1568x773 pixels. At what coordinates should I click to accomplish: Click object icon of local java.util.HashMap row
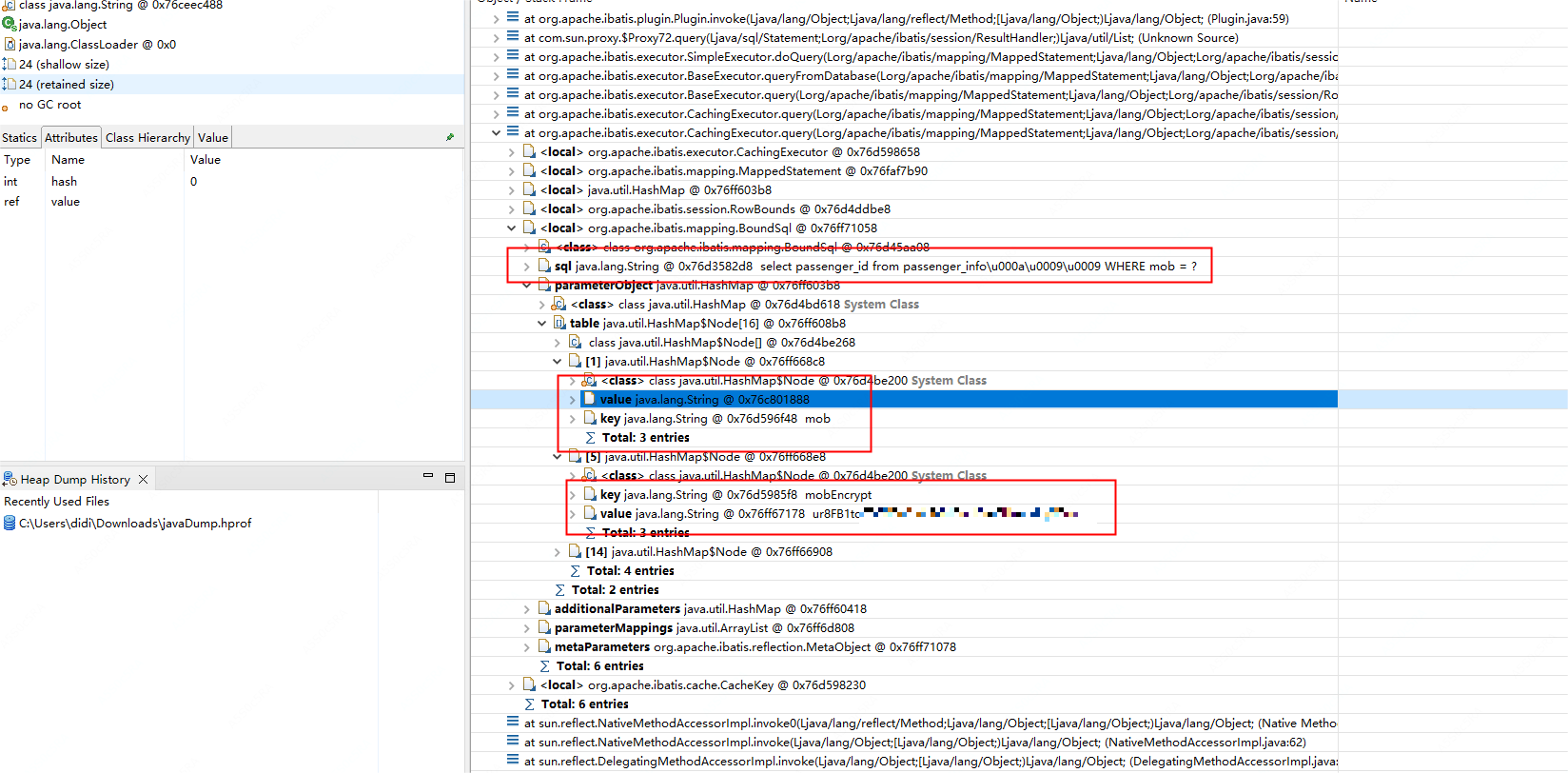coord(529,189)
